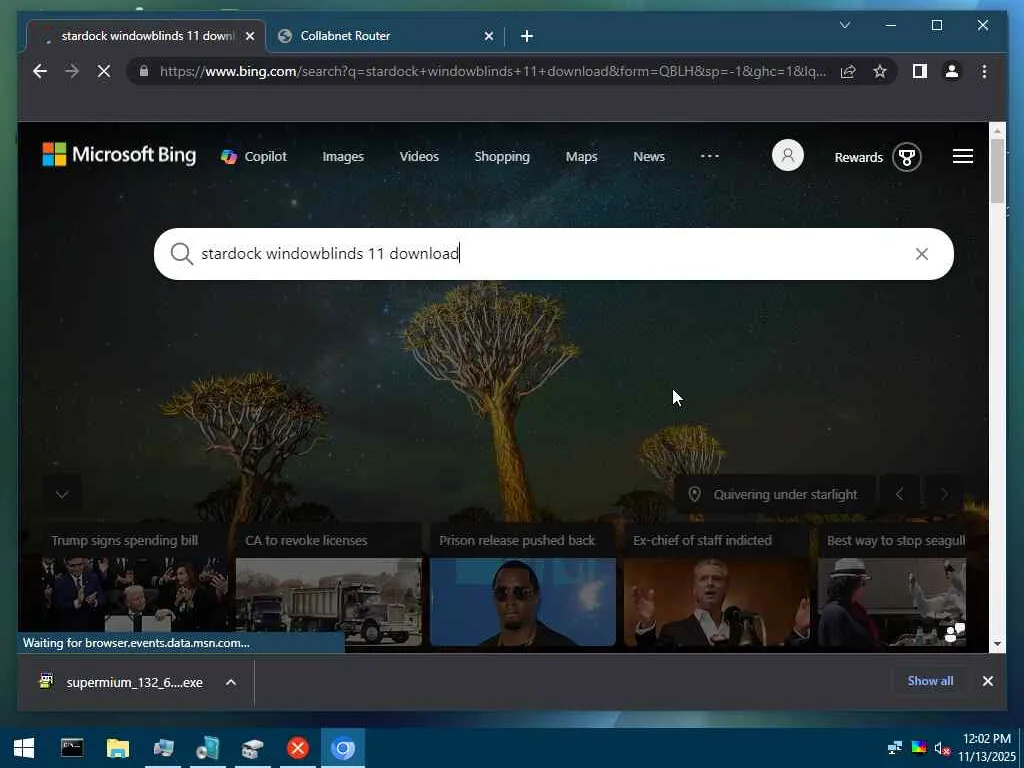Click the Chromium browser taskbar icon
Viewport: 1024px width, 768px height.
(x=343, y=748)
